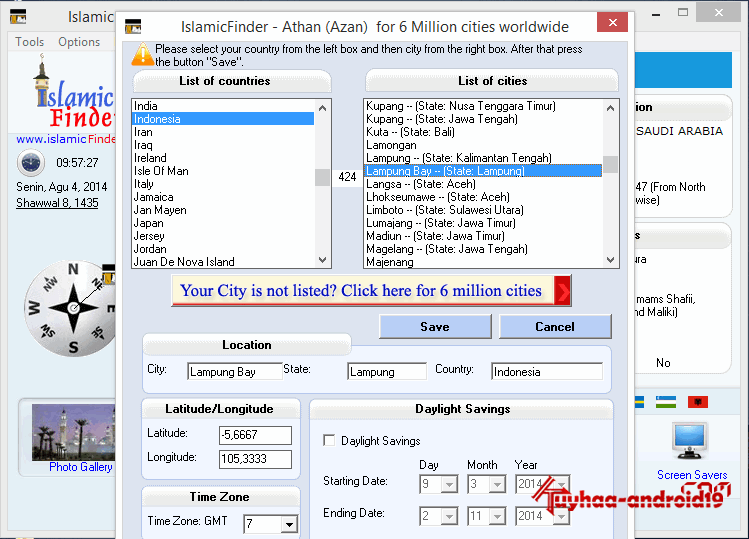Click the Longitude input field
The width and height of the screenshot is (749, 539).
(x=255, y=459)
